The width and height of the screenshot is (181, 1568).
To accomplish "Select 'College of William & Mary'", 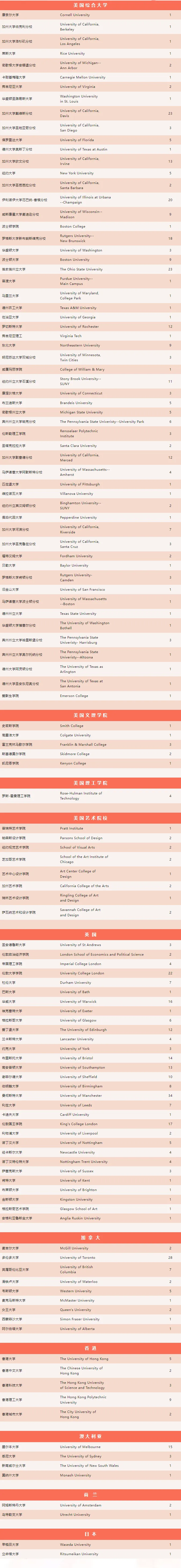I will coord(82,370).
